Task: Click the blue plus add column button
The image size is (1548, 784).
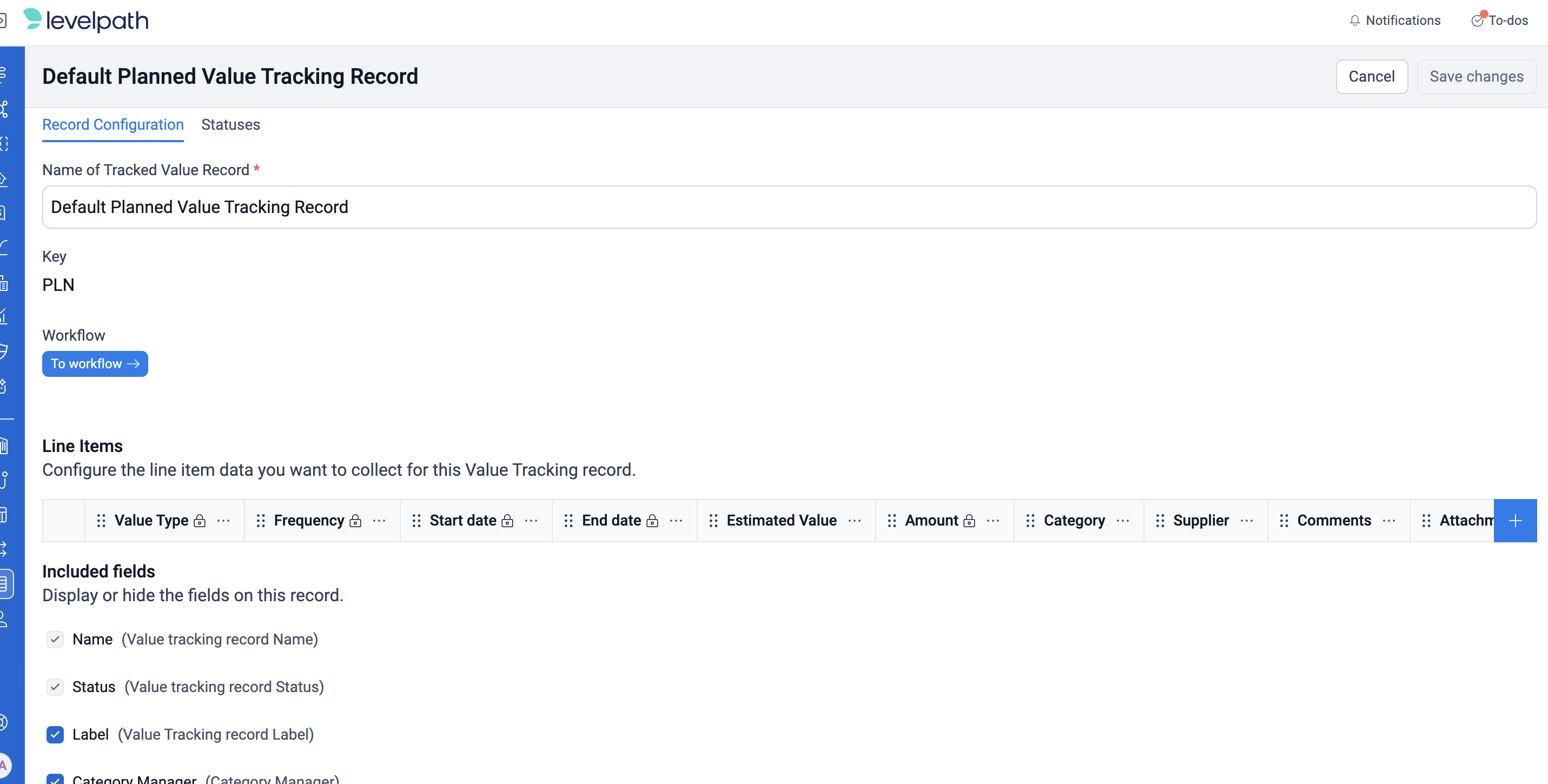Action: 1514,520
